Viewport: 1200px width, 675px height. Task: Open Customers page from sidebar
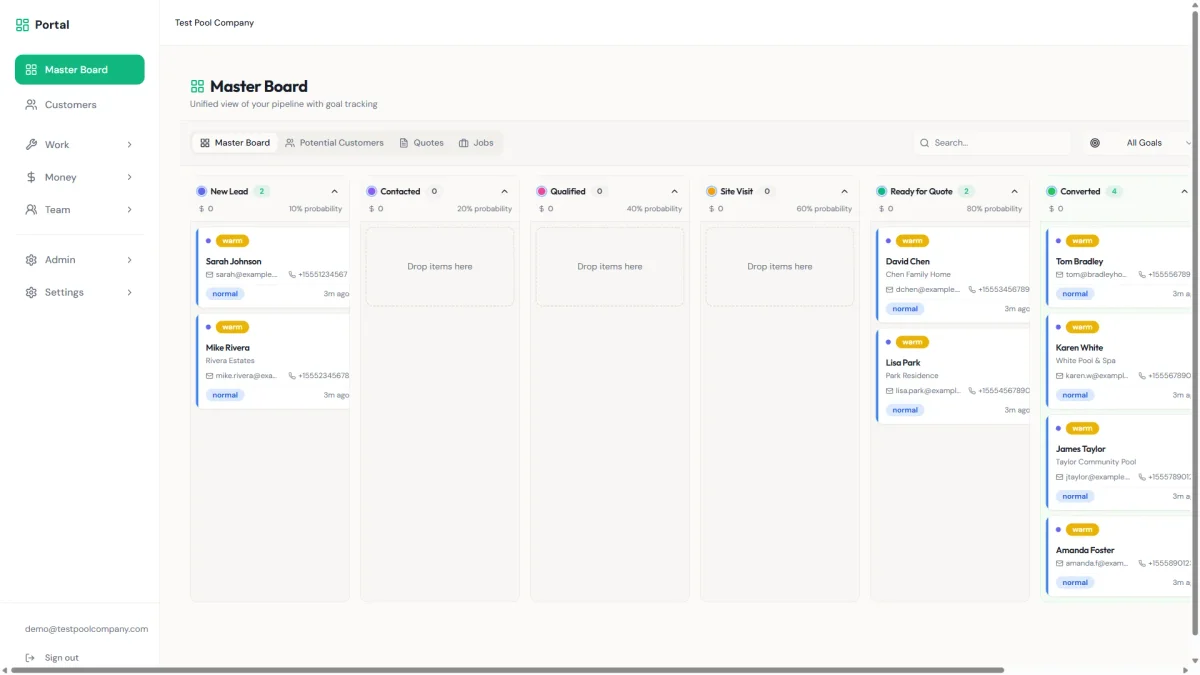70,105
